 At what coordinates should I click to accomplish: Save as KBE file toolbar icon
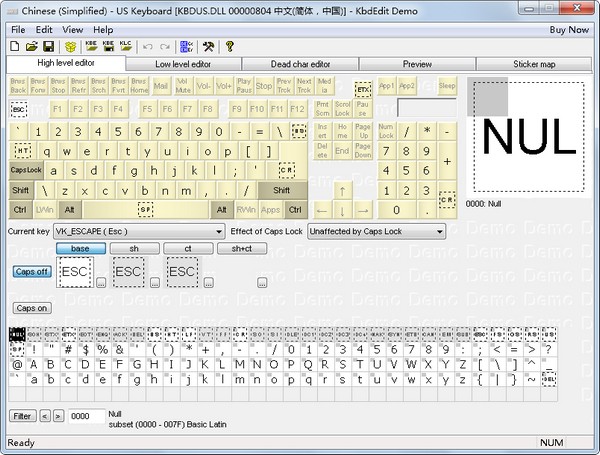pyautogui.click(x=109, y=46)
